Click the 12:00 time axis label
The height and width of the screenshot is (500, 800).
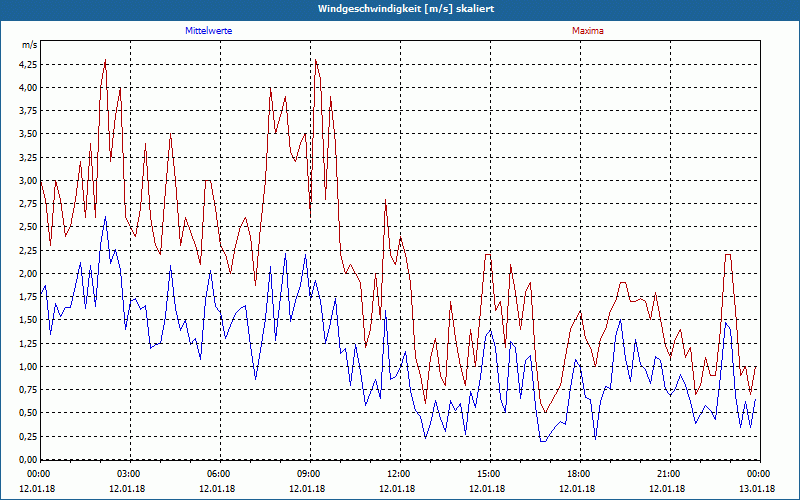(400, 474)
